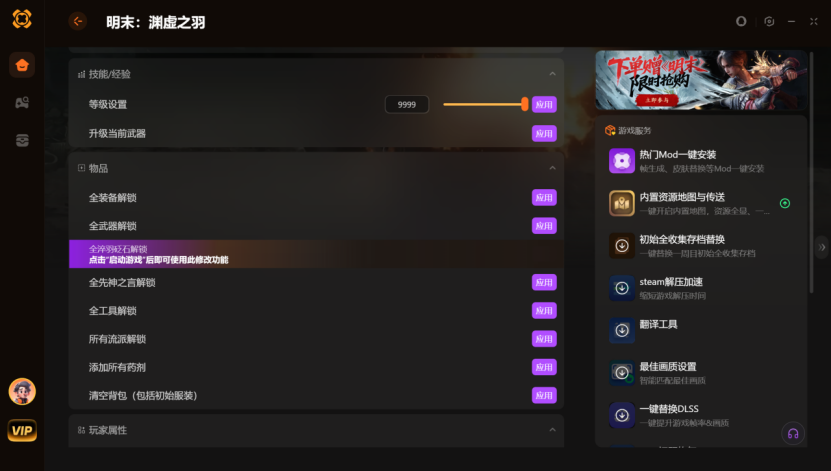Open the settings icon in title bar
This screenshot has height=471, width=831.
(769, 21)
